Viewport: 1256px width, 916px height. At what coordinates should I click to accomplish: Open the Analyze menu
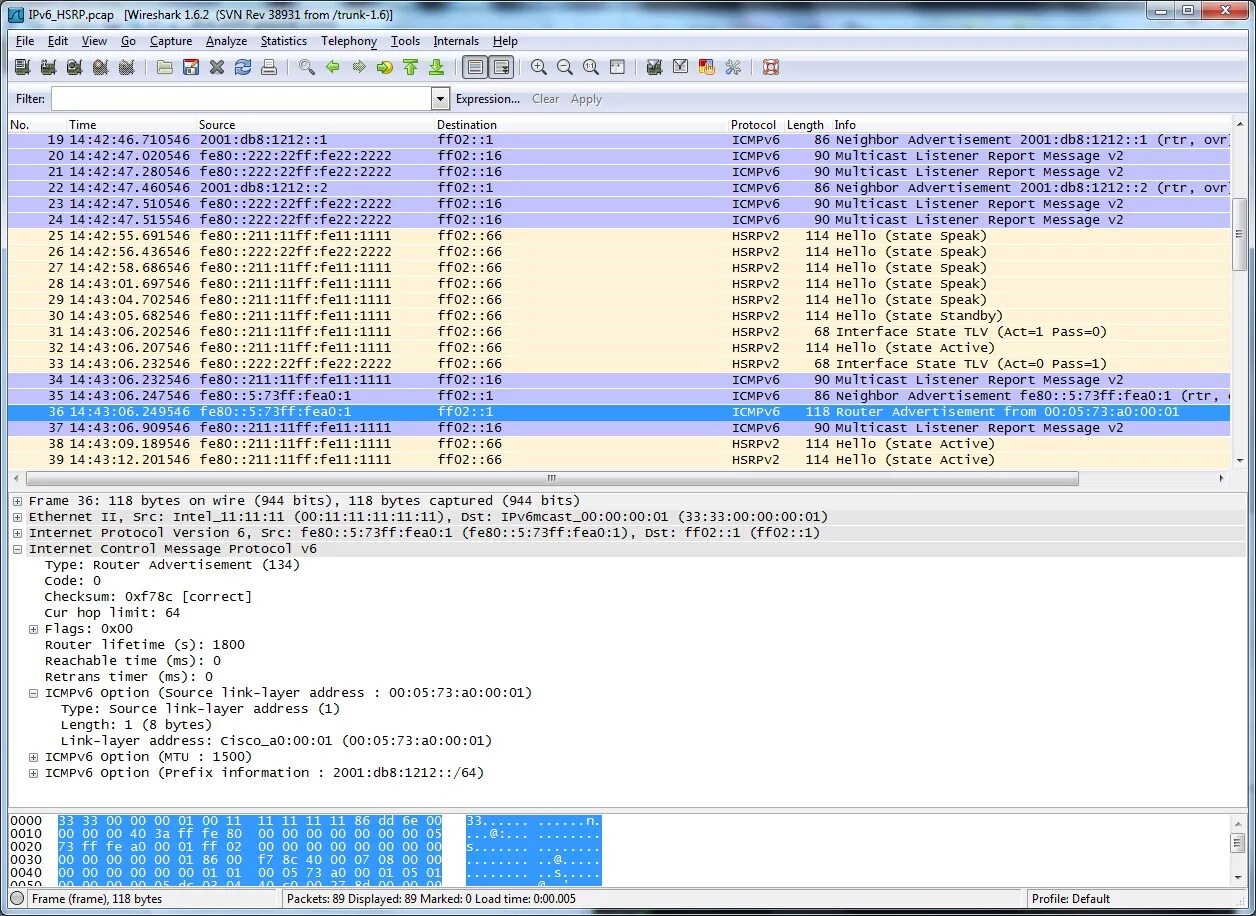click(226, 41)
